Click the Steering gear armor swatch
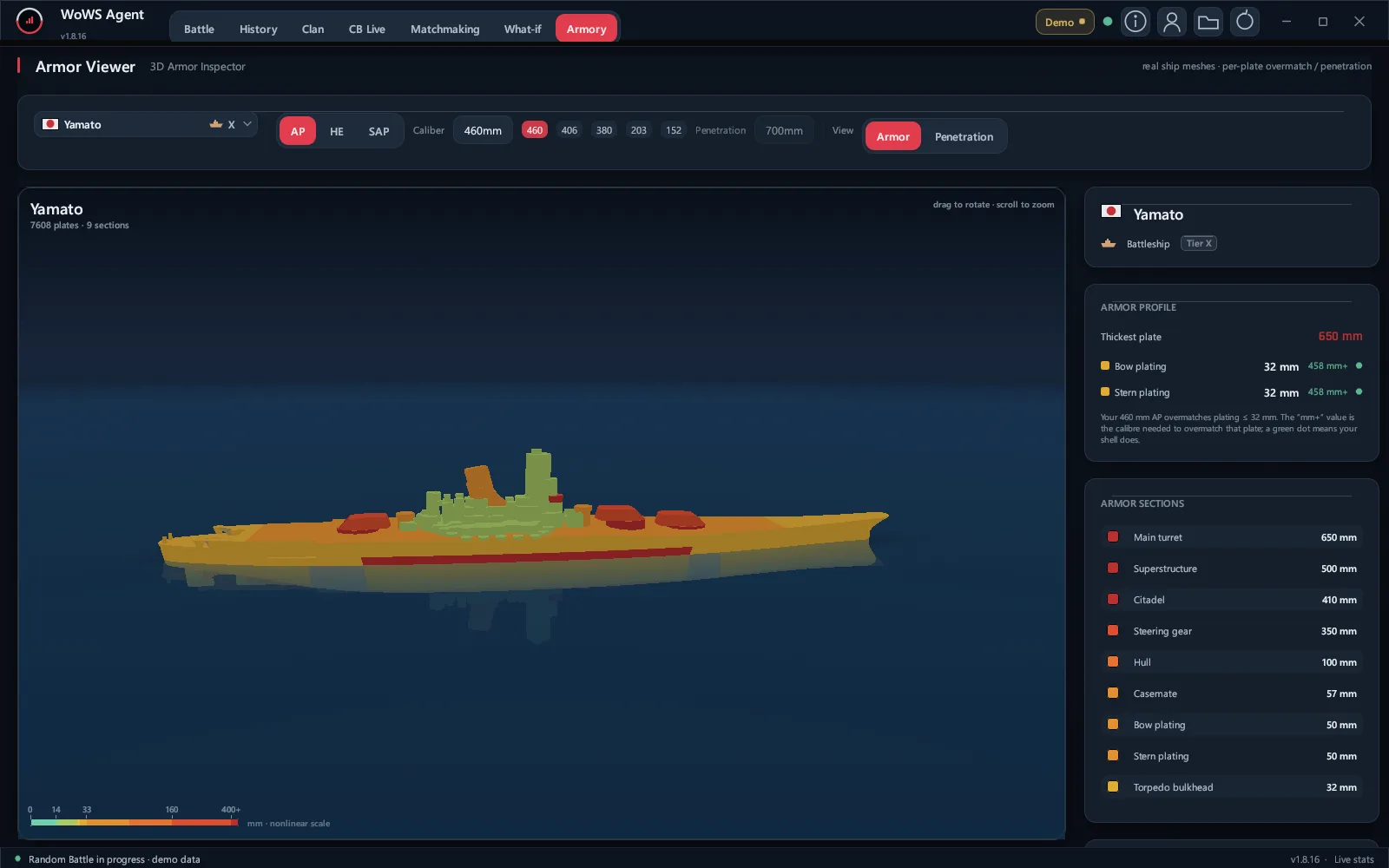The image size is (1389, 868). click(1113, 631)
